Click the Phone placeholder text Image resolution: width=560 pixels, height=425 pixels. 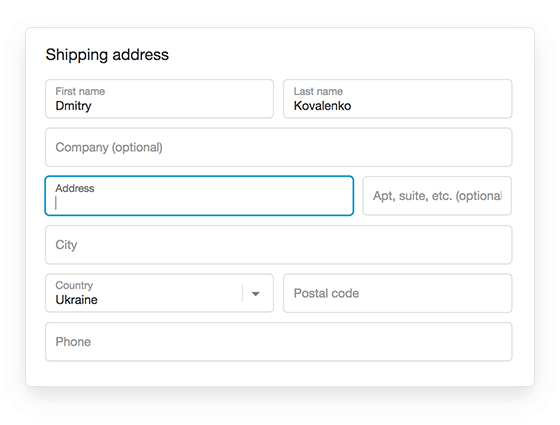click(x=73, y=342)
